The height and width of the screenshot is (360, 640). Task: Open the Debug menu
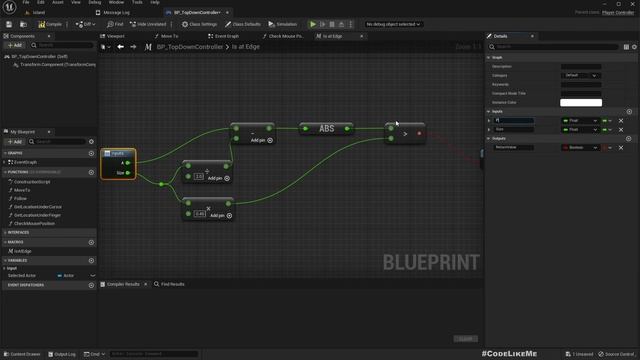coord(95,2)
